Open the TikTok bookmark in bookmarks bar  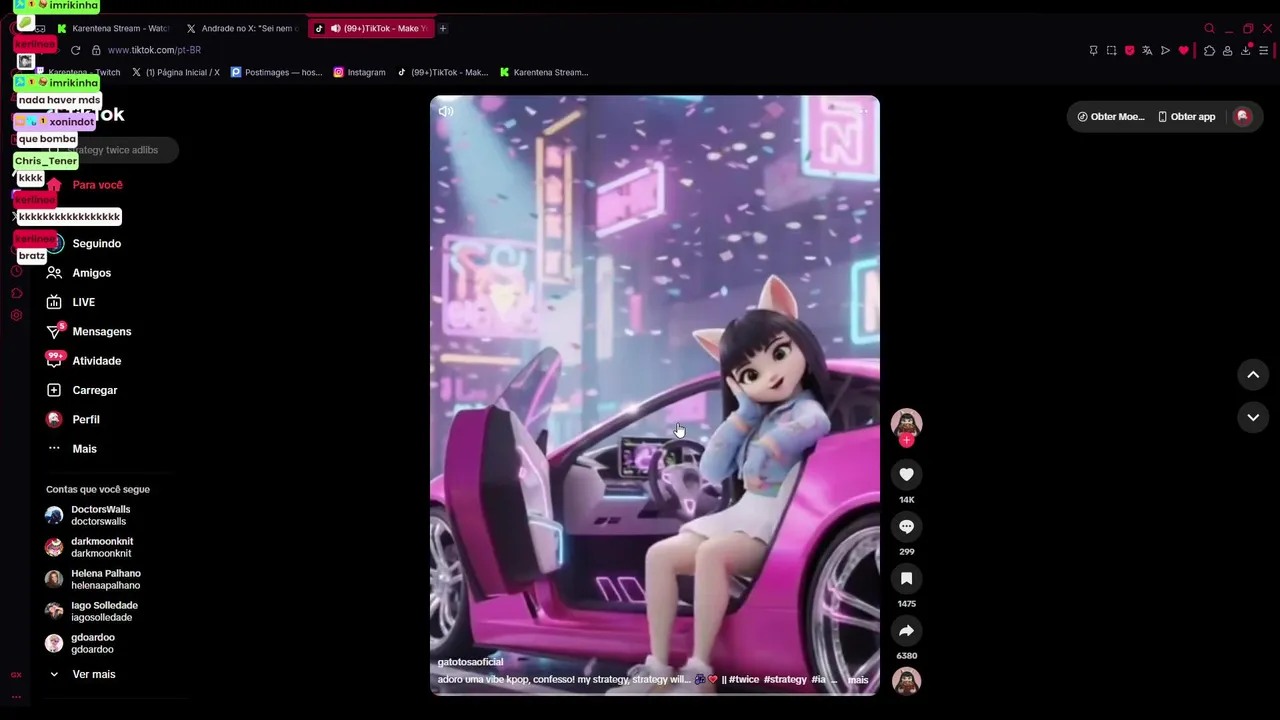tap(443, 72)
